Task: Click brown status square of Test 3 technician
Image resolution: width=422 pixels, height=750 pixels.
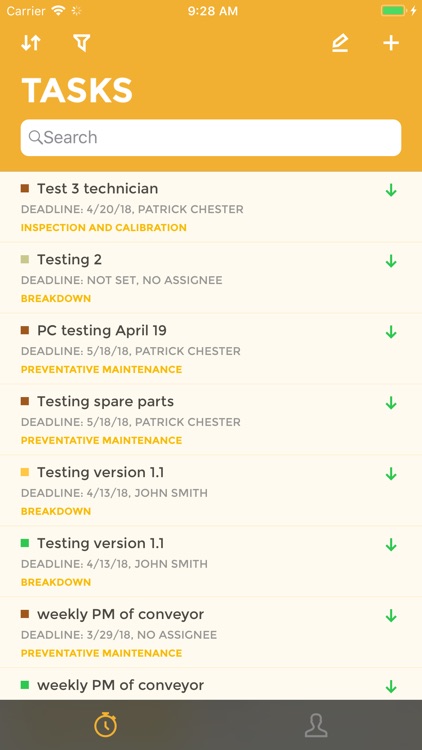Action: click(x=25, y=188)
